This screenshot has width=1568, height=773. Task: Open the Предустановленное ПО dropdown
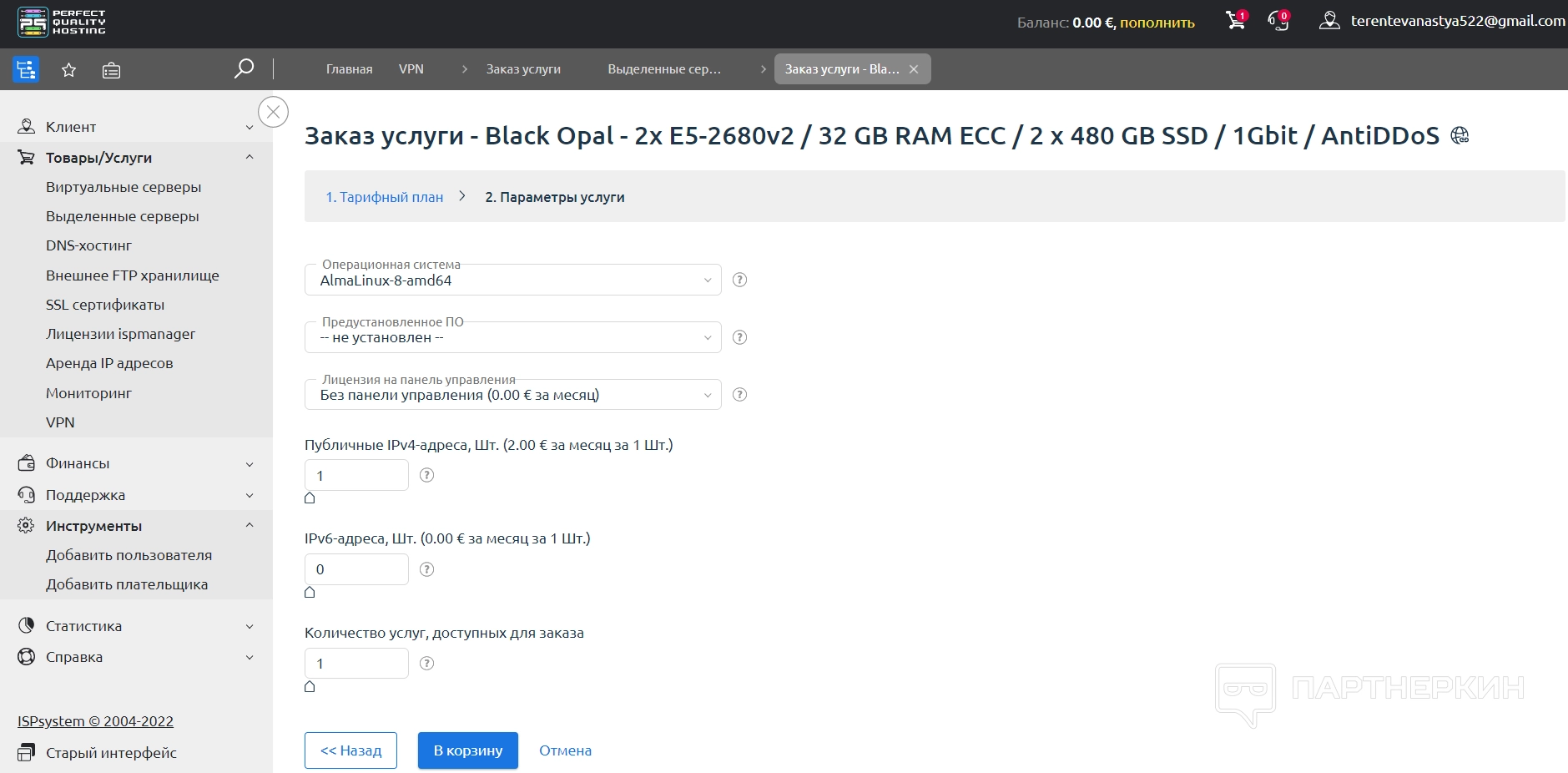click(x=513, y=337)
